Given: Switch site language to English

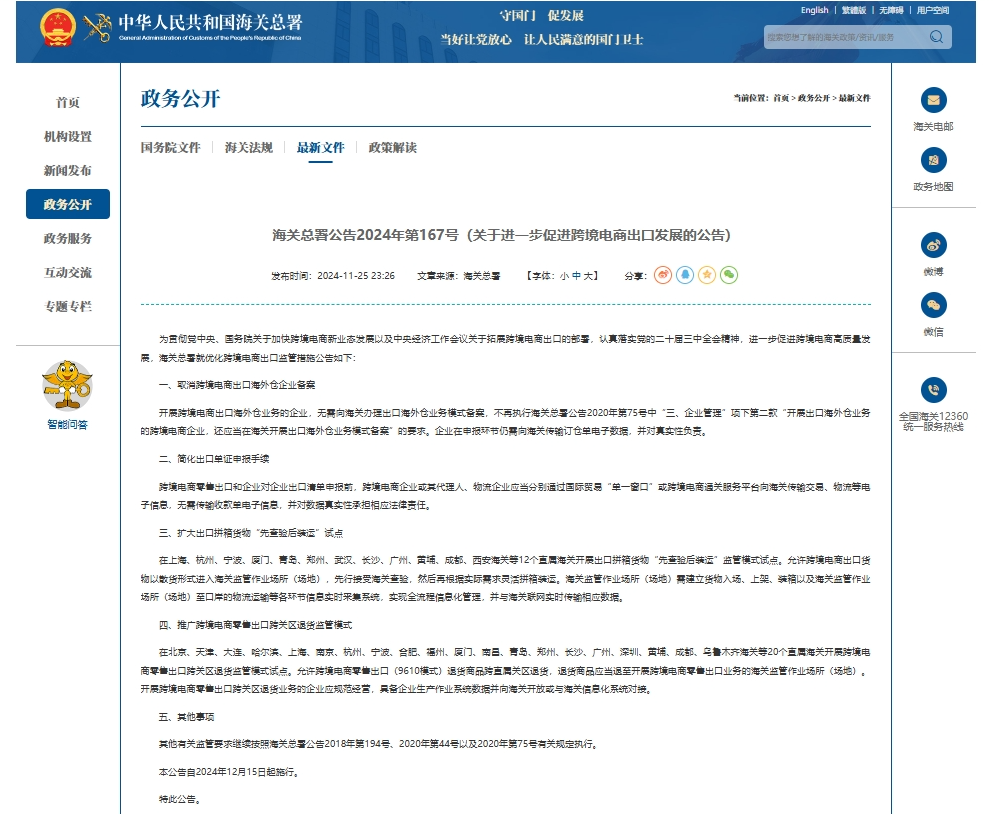Looking at the screenshot, I should tap(814, 10).
